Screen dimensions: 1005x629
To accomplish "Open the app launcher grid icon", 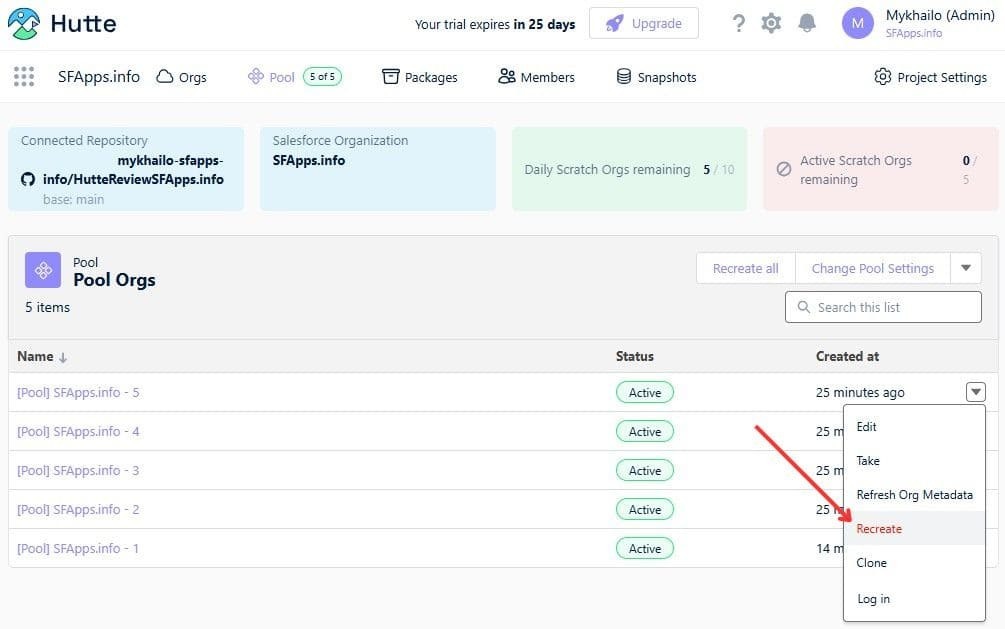I will coord(24,76).
